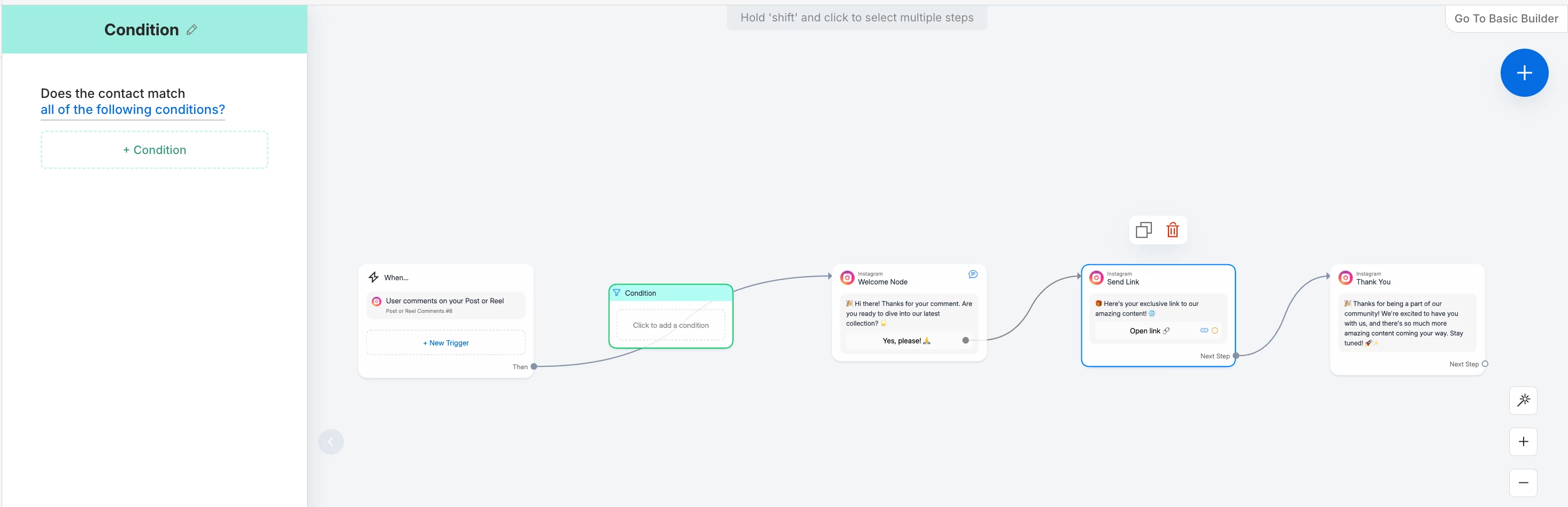Viewport: 1568px width, 507px height.
Task: Click the chat bubble icon on the Welcome Node
Action: (x=973, y=274)
